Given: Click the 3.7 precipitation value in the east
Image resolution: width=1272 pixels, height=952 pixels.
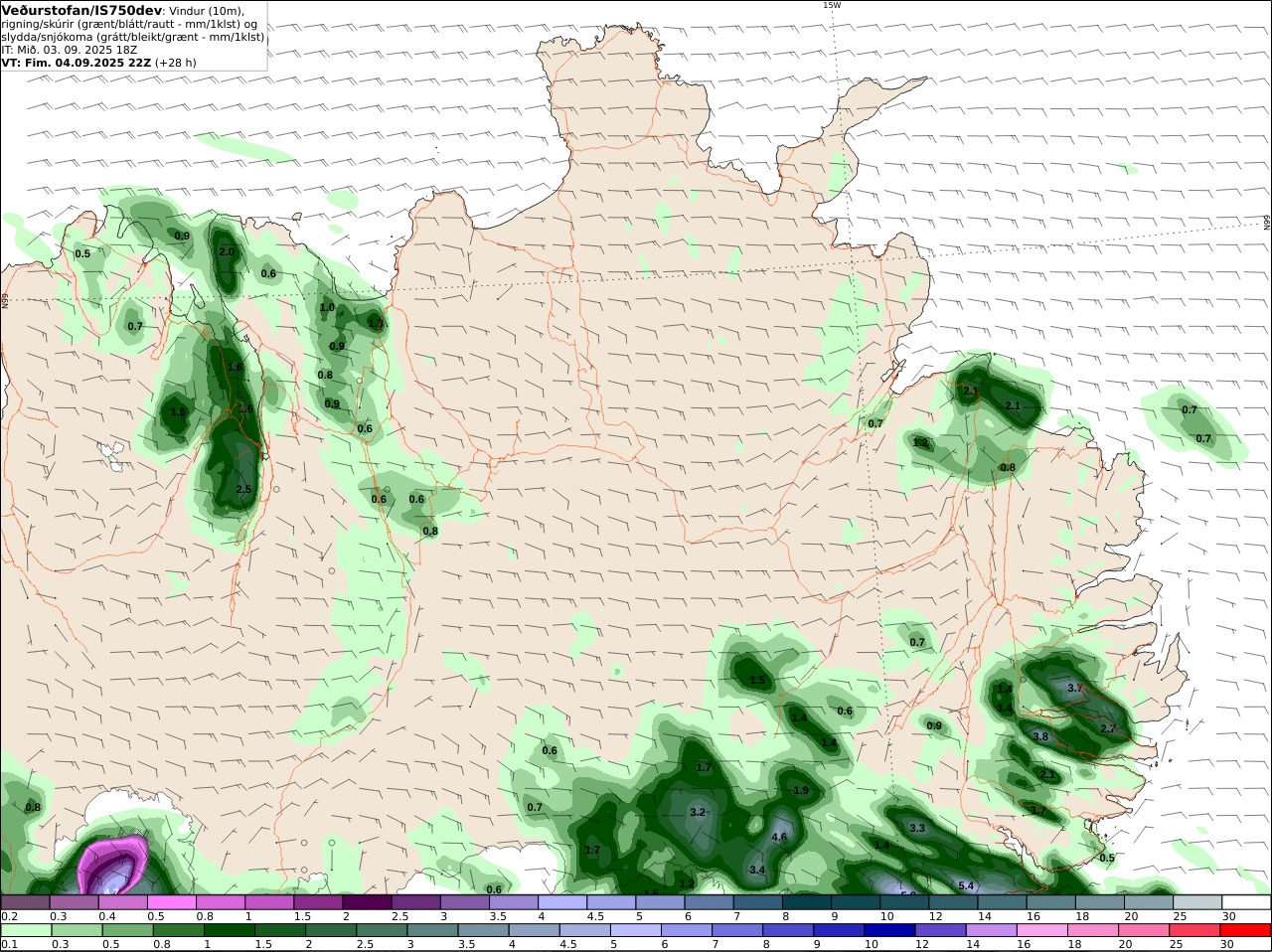Looking at the screenshot, I should pyautogui.click(x=1074, y=688).
